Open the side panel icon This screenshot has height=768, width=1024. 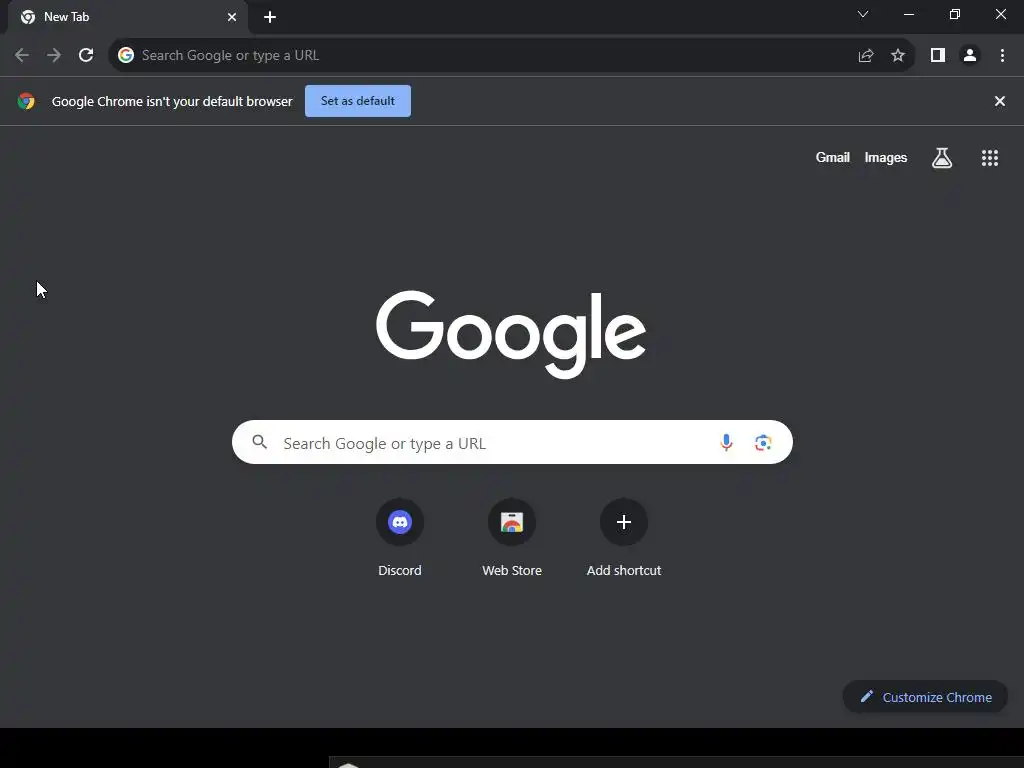pyautogui.click(x=938, y=56)
